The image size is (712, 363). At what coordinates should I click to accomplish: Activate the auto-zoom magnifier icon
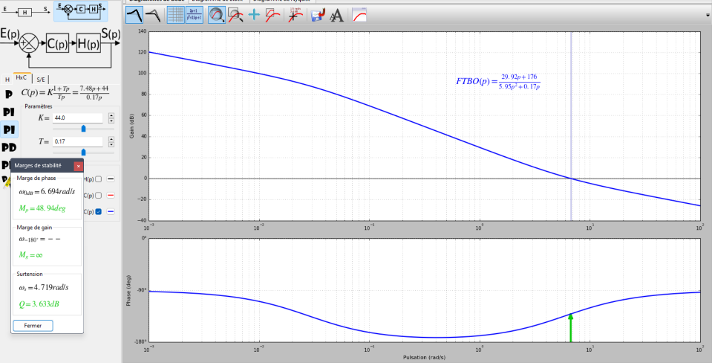click(217, 15)
